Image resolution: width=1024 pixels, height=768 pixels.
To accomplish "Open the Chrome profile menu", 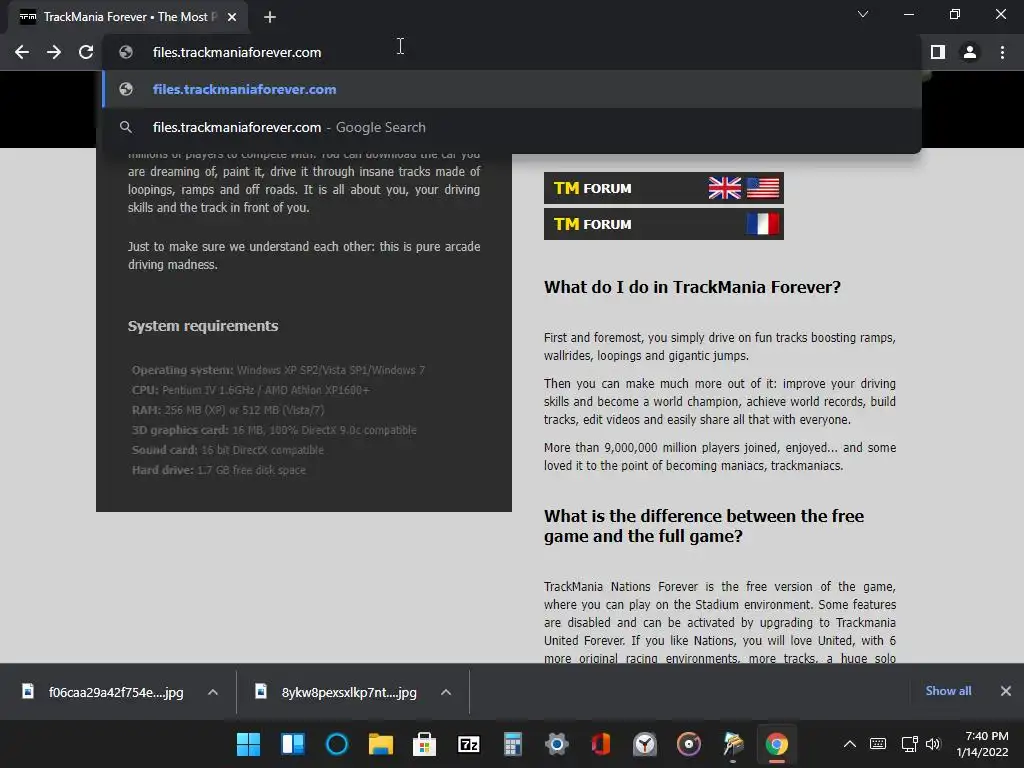I will click(x=970, y=52).
